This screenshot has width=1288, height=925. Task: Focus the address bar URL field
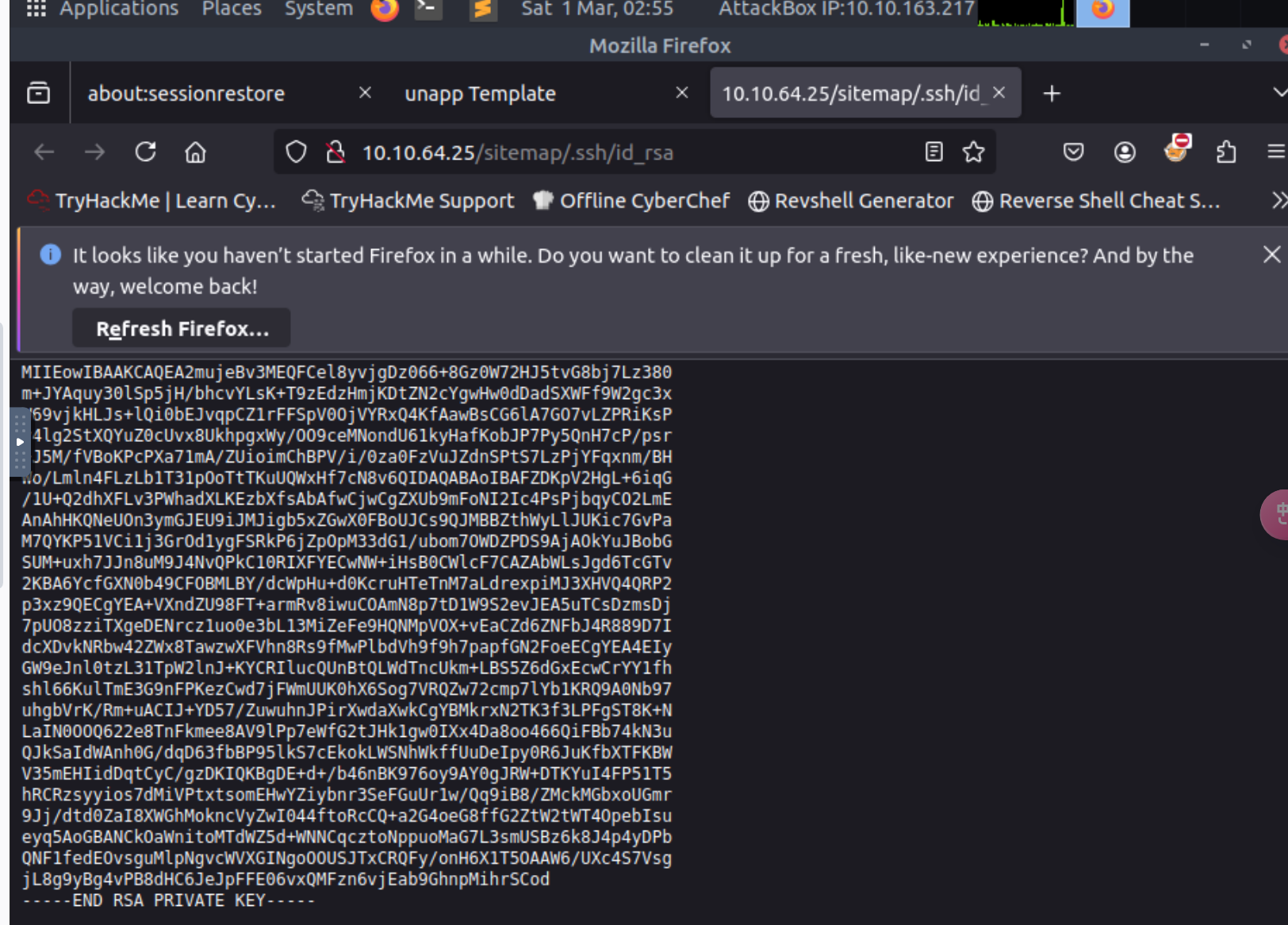(634, 152)
